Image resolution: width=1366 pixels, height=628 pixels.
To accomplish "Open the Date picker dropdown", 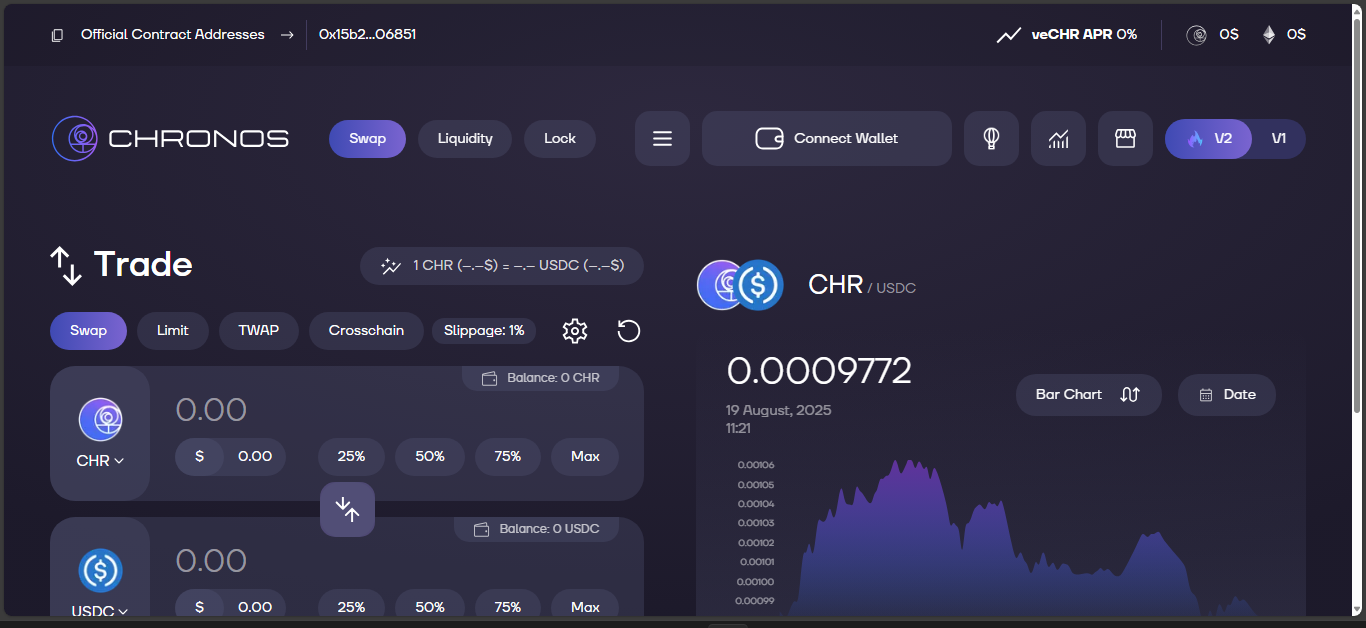I will tap(1227, 395).
